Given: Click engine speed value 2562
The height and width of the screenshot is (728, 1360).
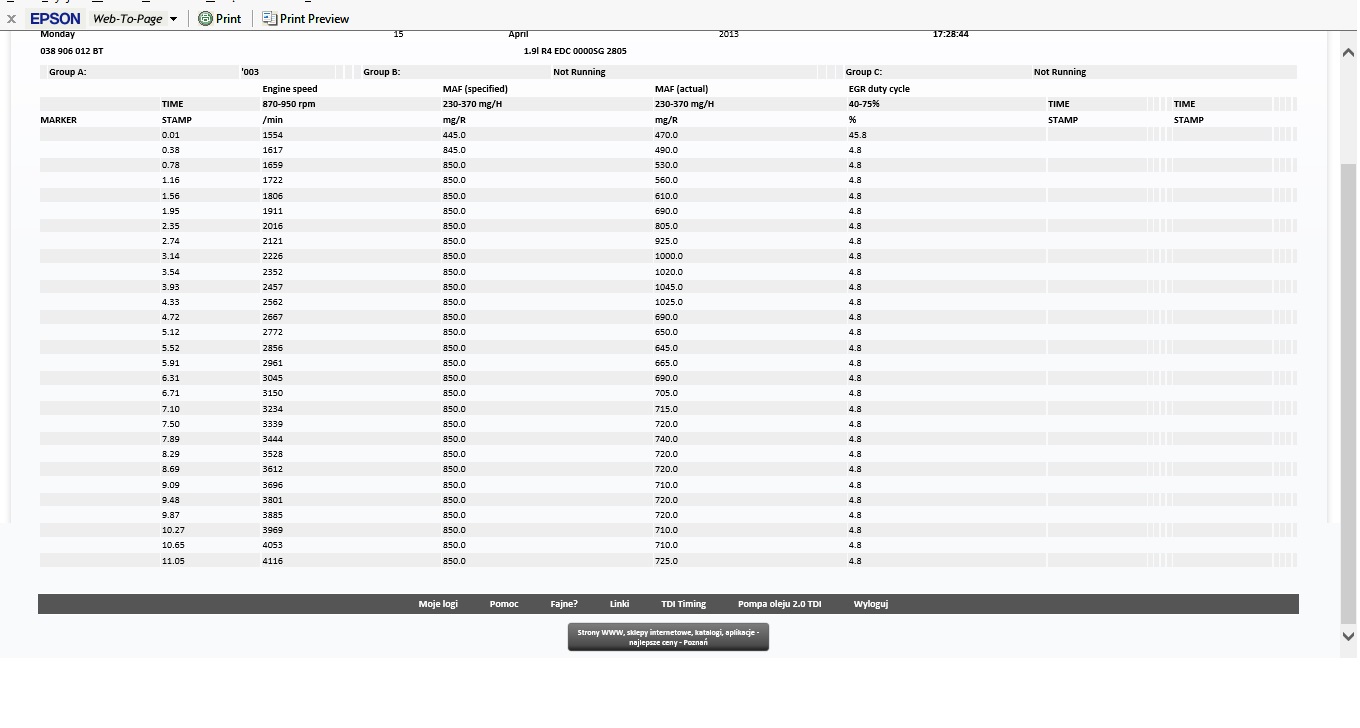Looking at the screenshot, I should click(x=272, y=302).
